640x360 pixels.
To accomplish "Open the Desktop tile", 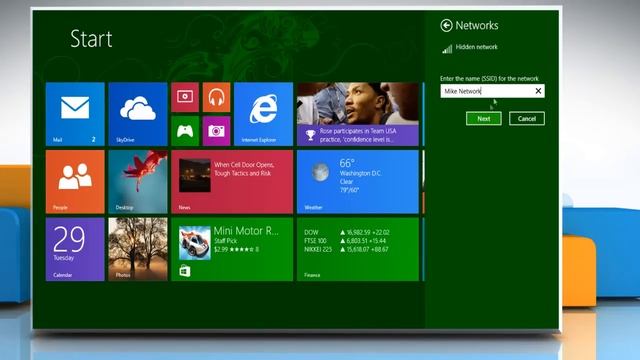I will click(x=138, y=182).
